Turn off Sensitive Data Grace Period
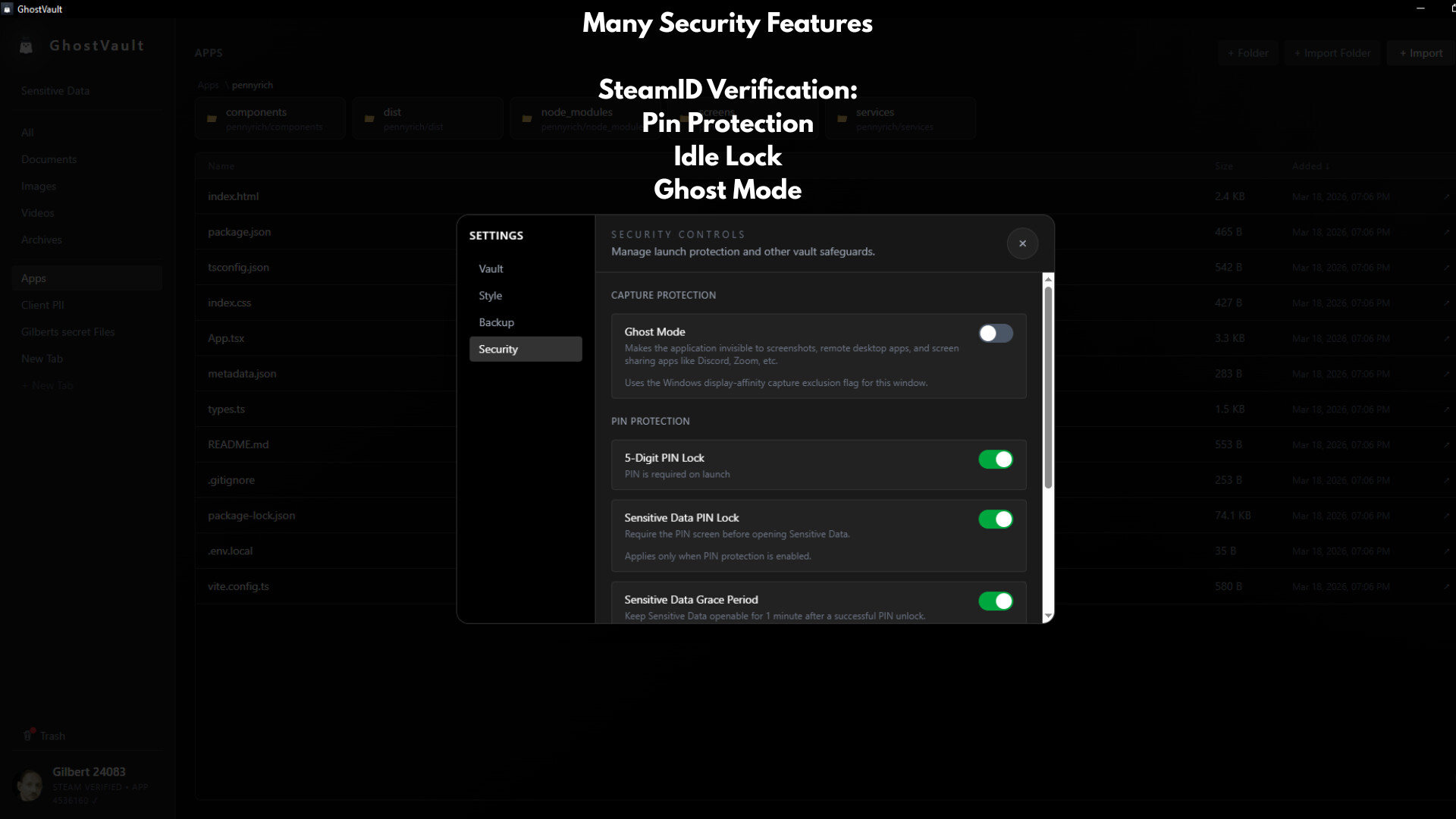This screenshot has width=1456, height=819. click(995, 601)
